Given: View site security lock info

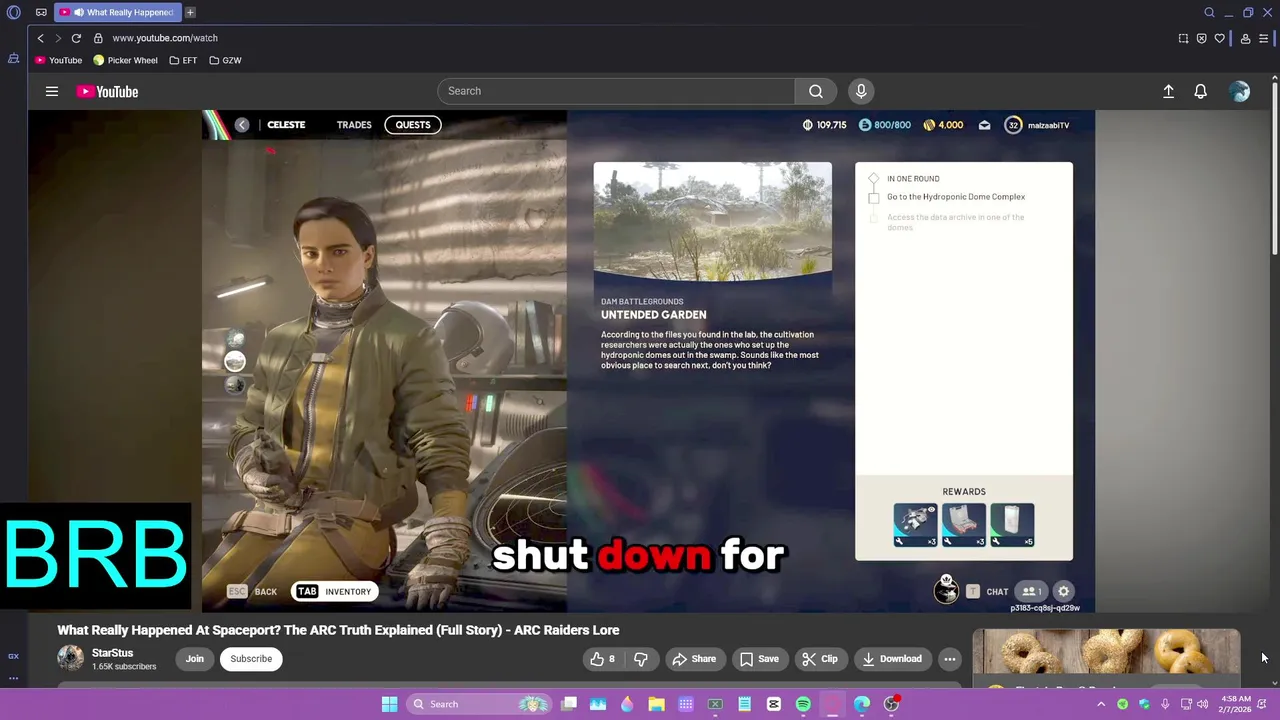Looking at the screenshot, I should coord(98,38).
